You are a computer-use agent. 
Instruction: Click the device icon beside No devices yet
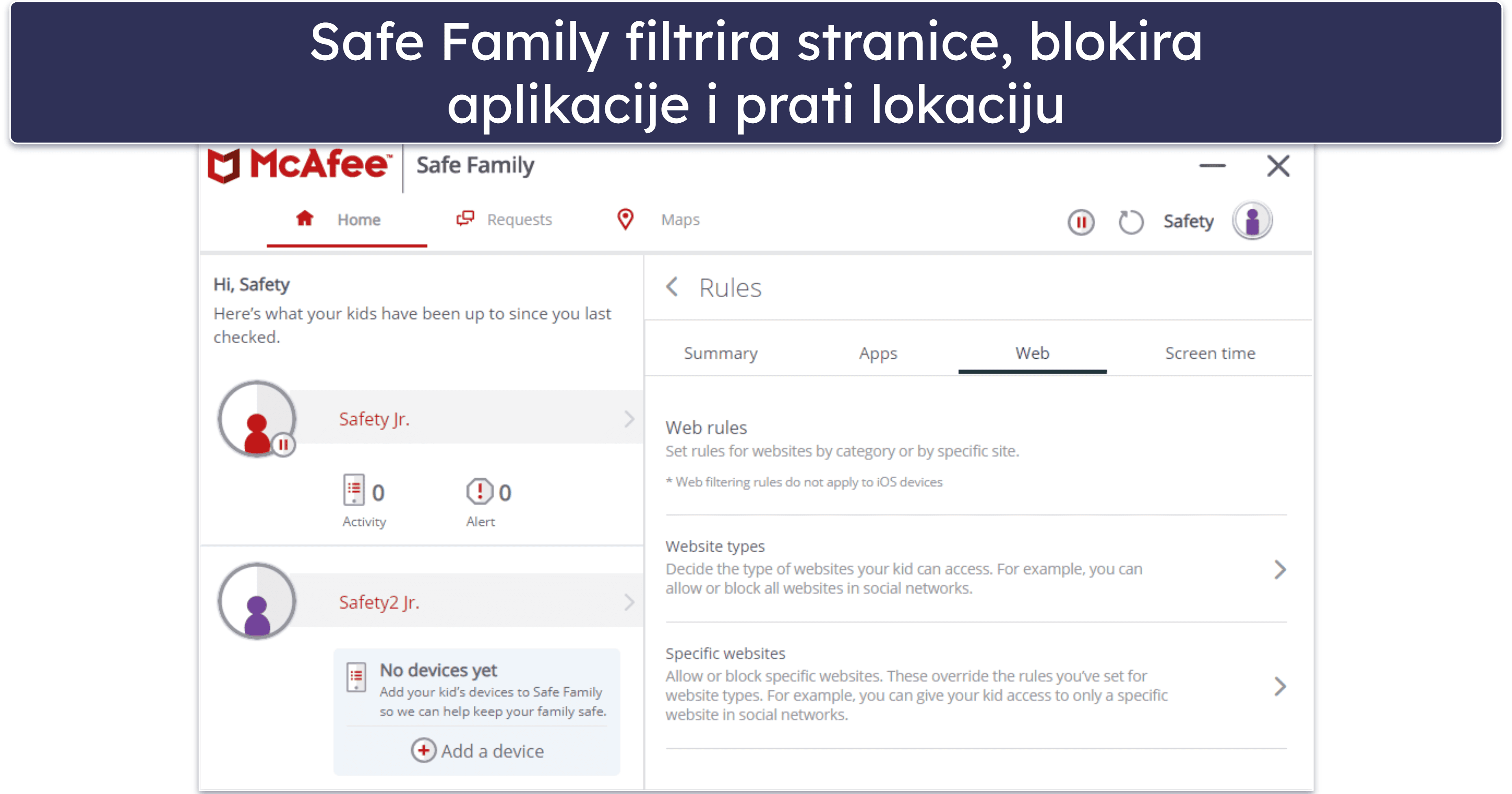(356, 678)
